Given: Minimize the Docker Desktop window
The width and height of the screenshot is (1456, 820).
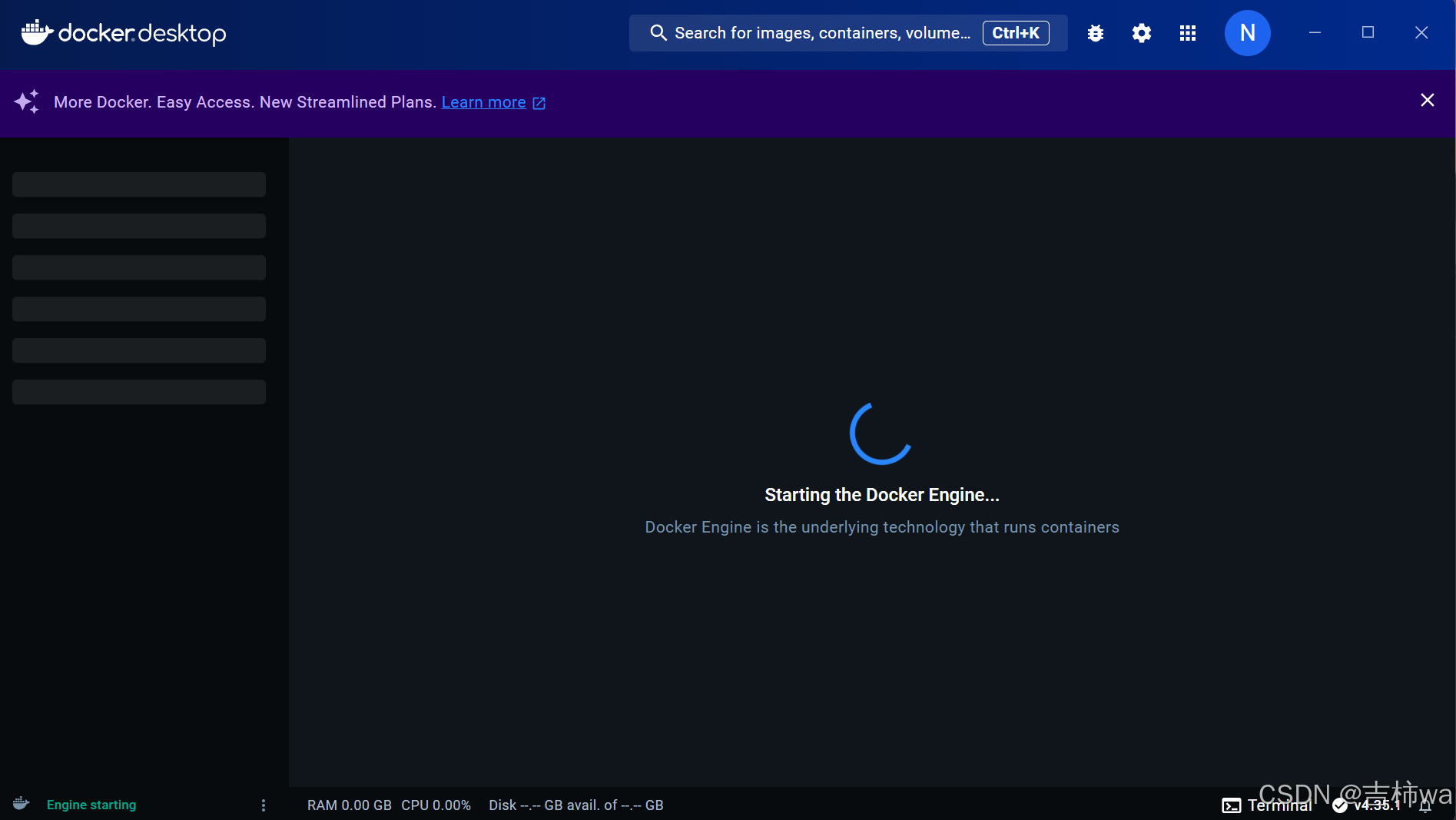Looking at the screenshot, I should click(x=1315, y=32).
